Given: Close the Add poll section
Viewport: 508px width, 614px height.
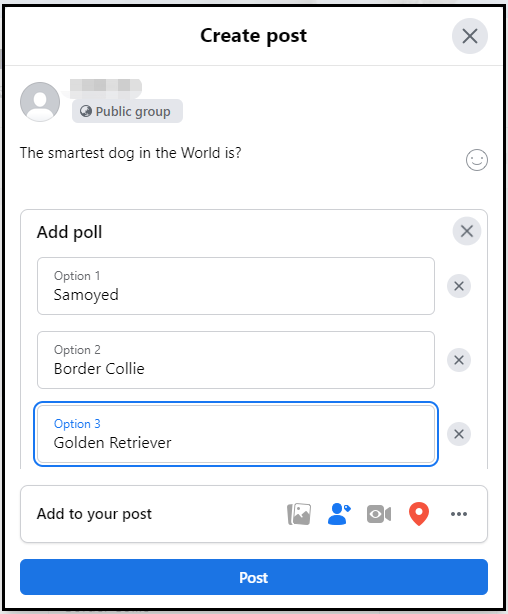Looking at the screenshot, I should point(467,231).
